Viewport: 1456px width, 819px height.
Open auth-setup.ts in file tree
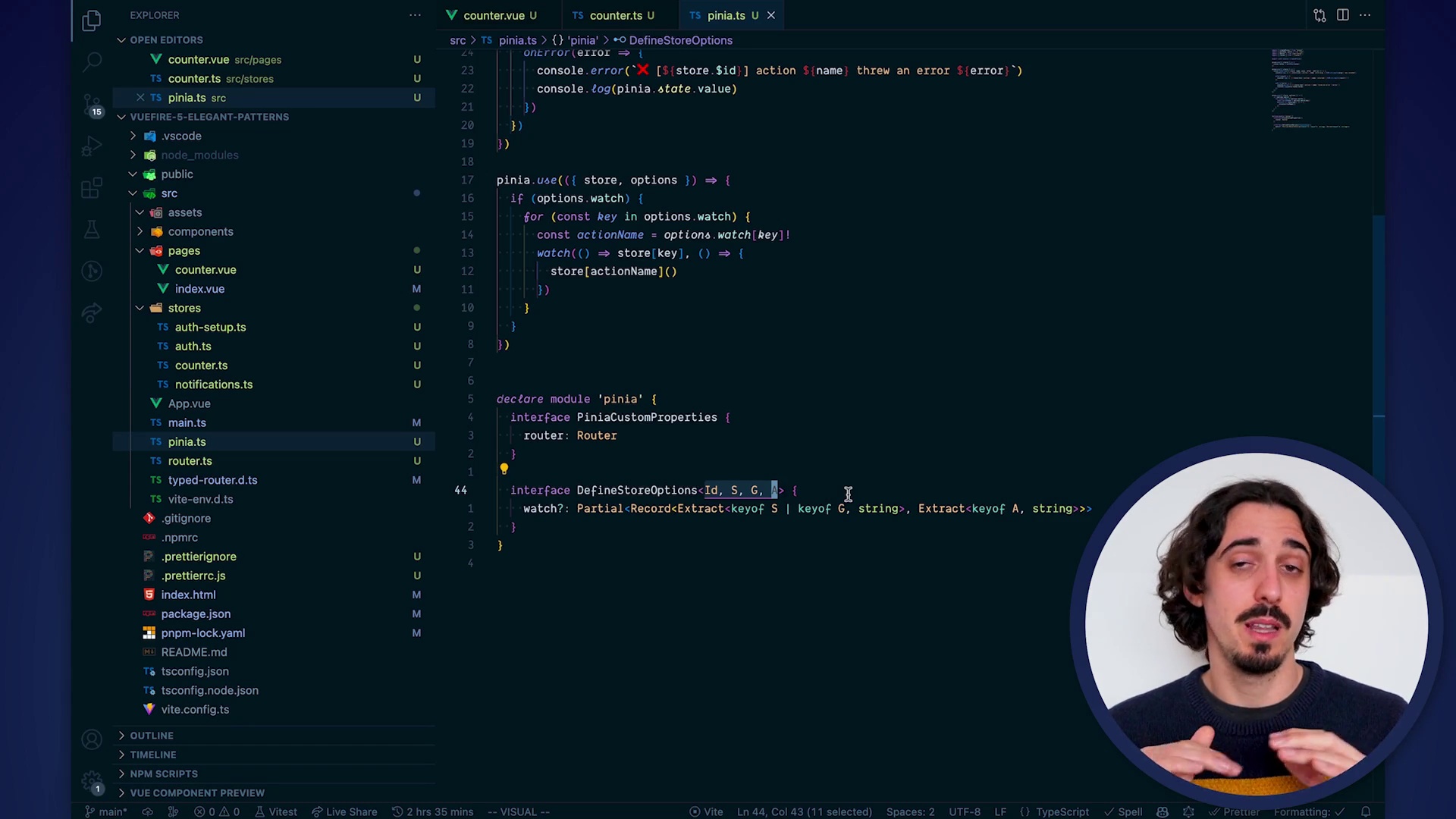210,327
